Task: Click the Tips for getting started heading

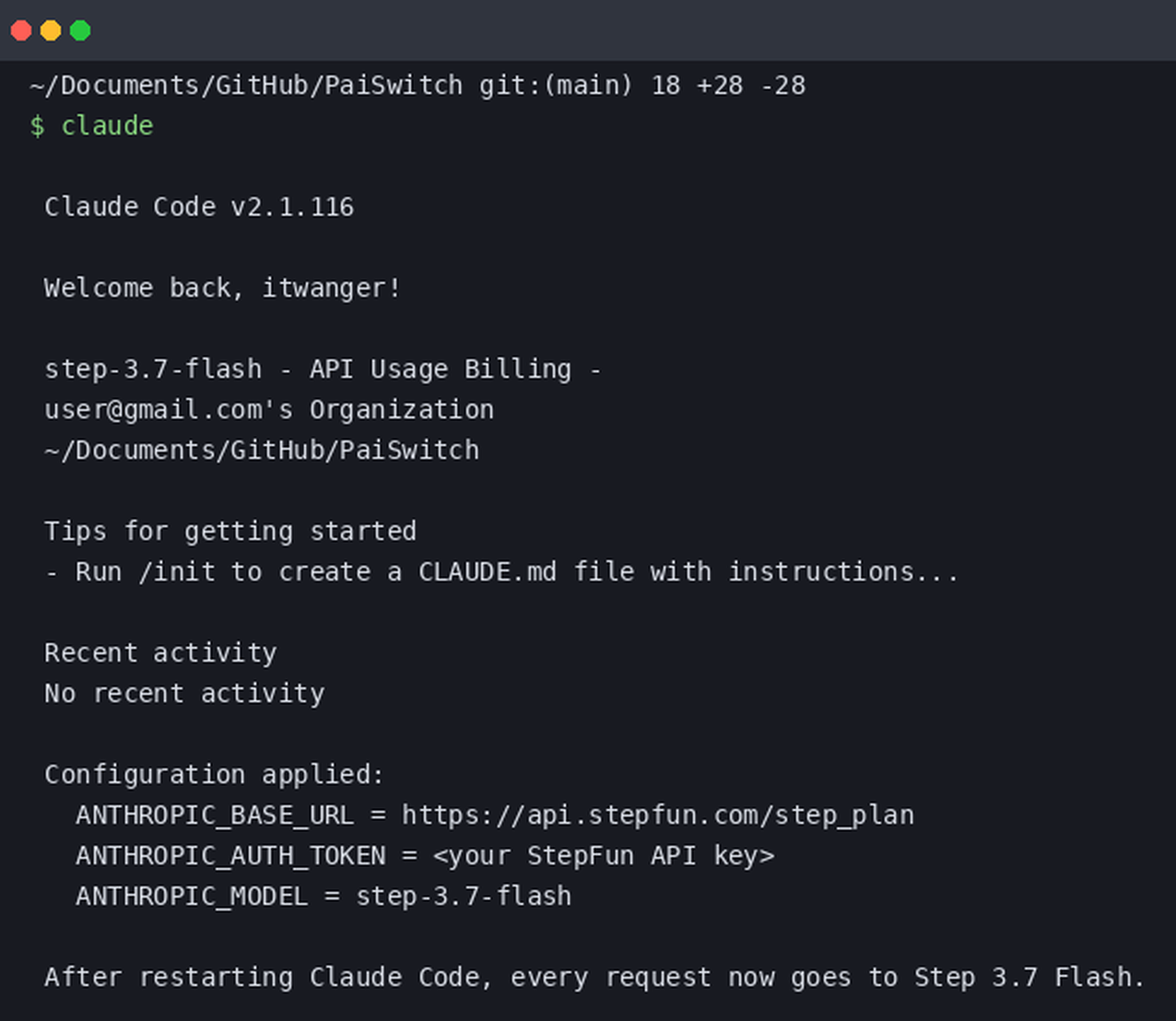Action: [230, 531]
